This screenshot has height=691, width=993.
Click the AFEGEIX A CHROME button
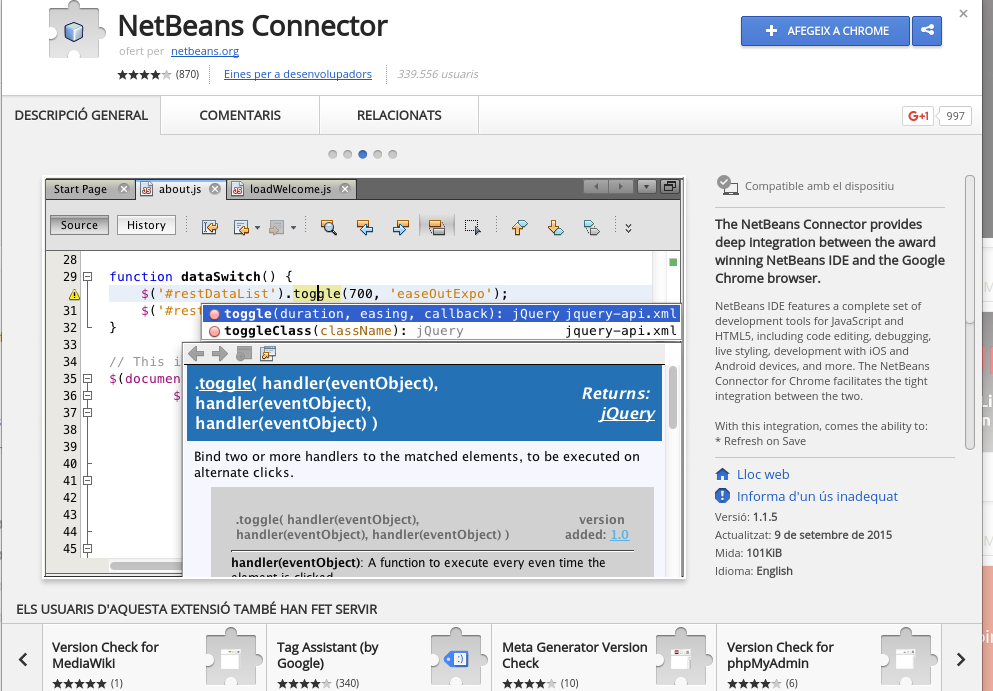coord(825,30)
